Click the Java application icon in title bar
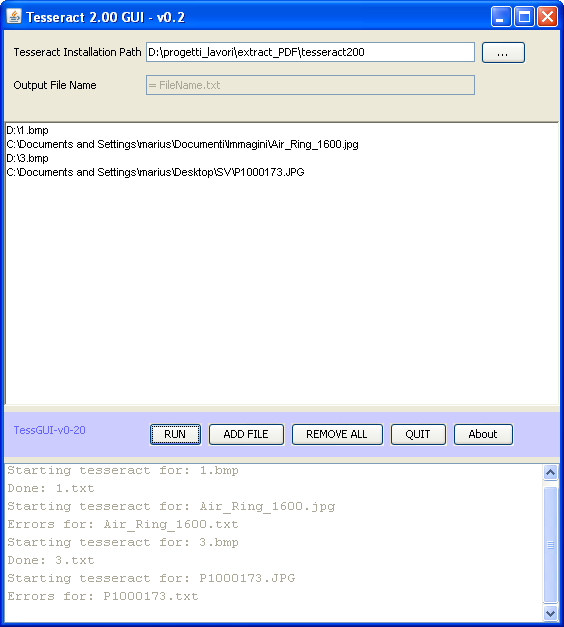Image resolution: width=564 pixels, height=627 pixels. [x=14, y=16]
